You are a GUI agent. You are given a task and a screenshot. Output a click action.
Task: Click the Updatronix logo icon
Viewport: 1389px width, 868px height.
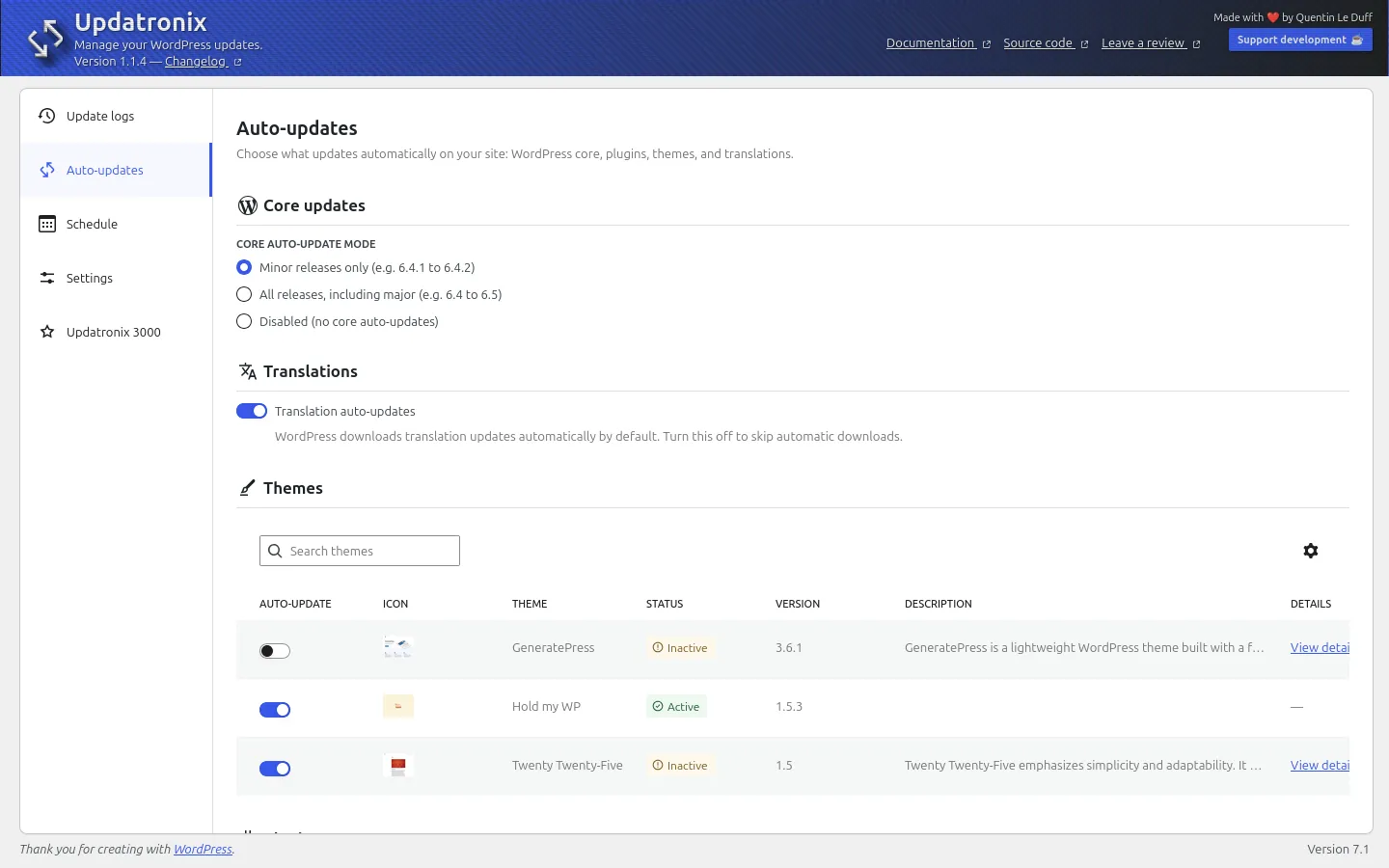coord(45,40)
